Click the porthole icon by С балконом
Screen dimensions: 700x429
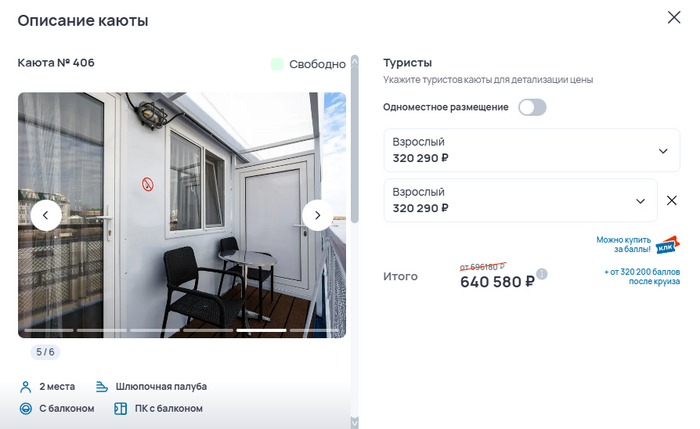point(26,408)
